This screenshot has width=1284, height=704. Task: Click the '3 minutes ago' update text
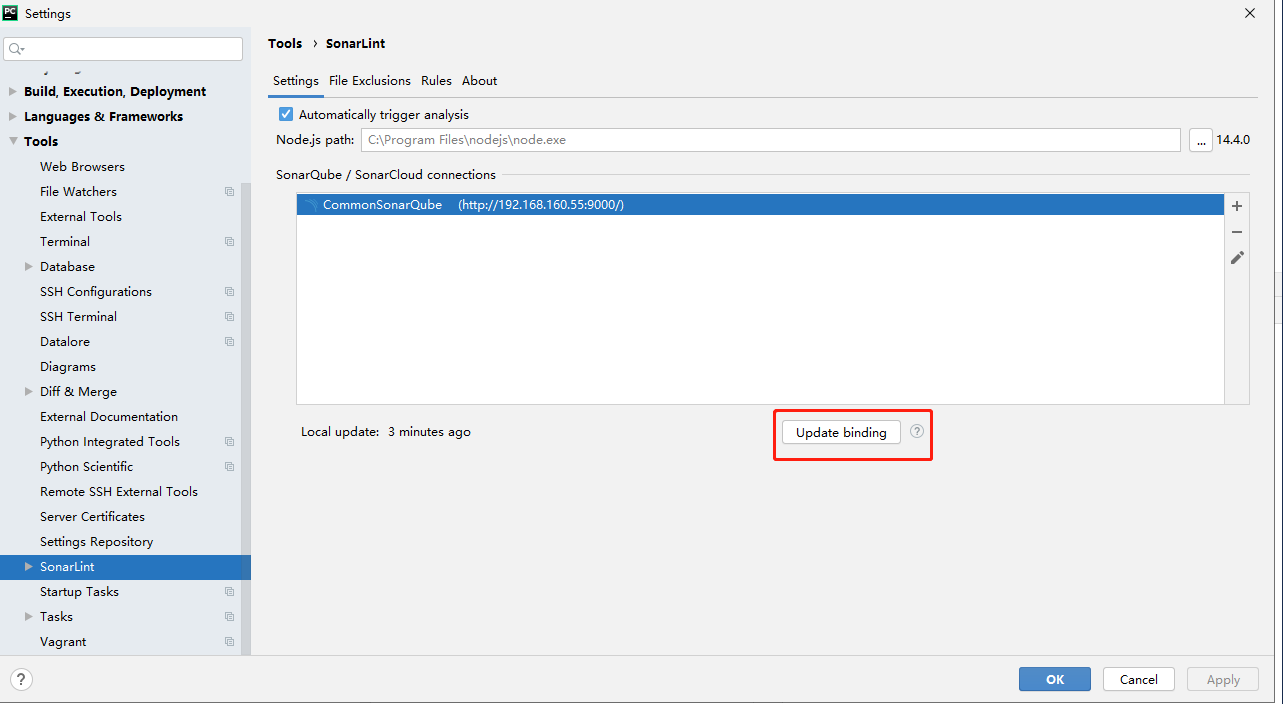(429, 432)
